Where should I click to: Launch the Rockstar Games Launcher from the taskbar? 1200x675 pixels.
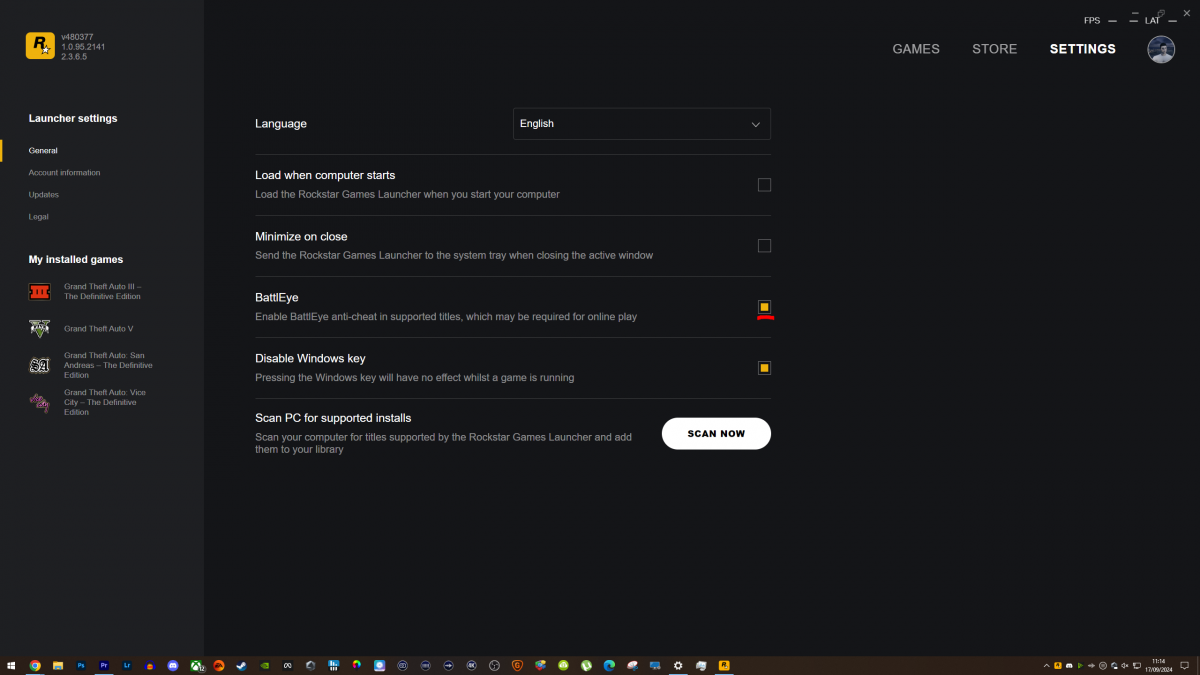coord(724,665)
